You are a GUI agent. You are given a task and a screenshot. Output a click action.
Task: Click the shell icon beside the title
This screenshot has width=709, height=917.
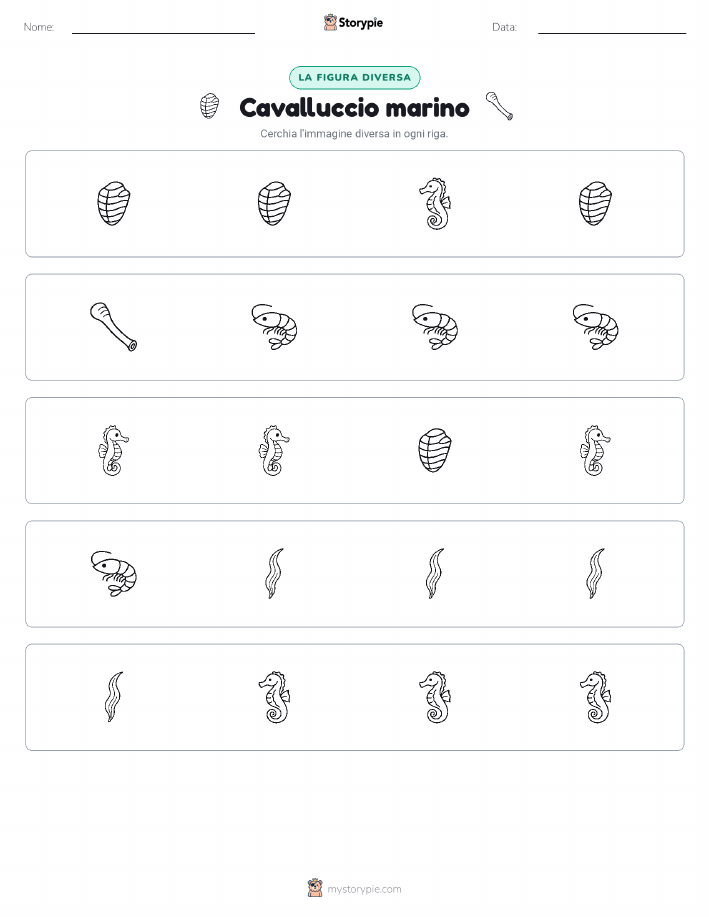209,106
